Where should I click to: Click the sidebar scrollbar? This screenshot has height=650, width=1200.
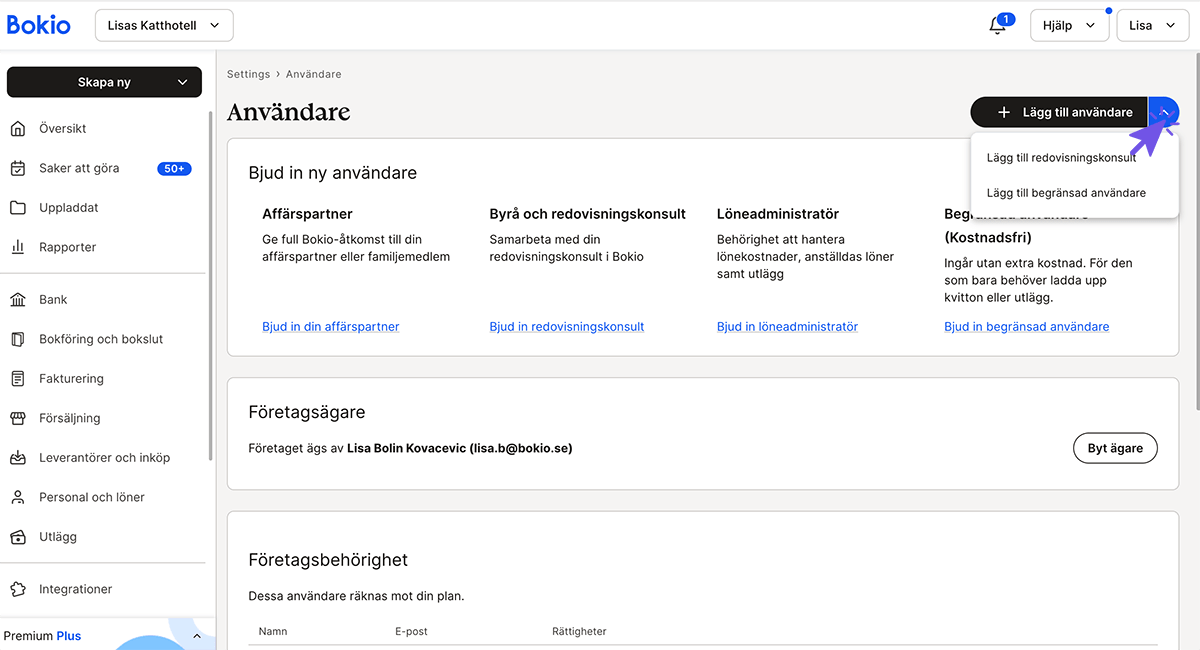click(x=210, y=285)
